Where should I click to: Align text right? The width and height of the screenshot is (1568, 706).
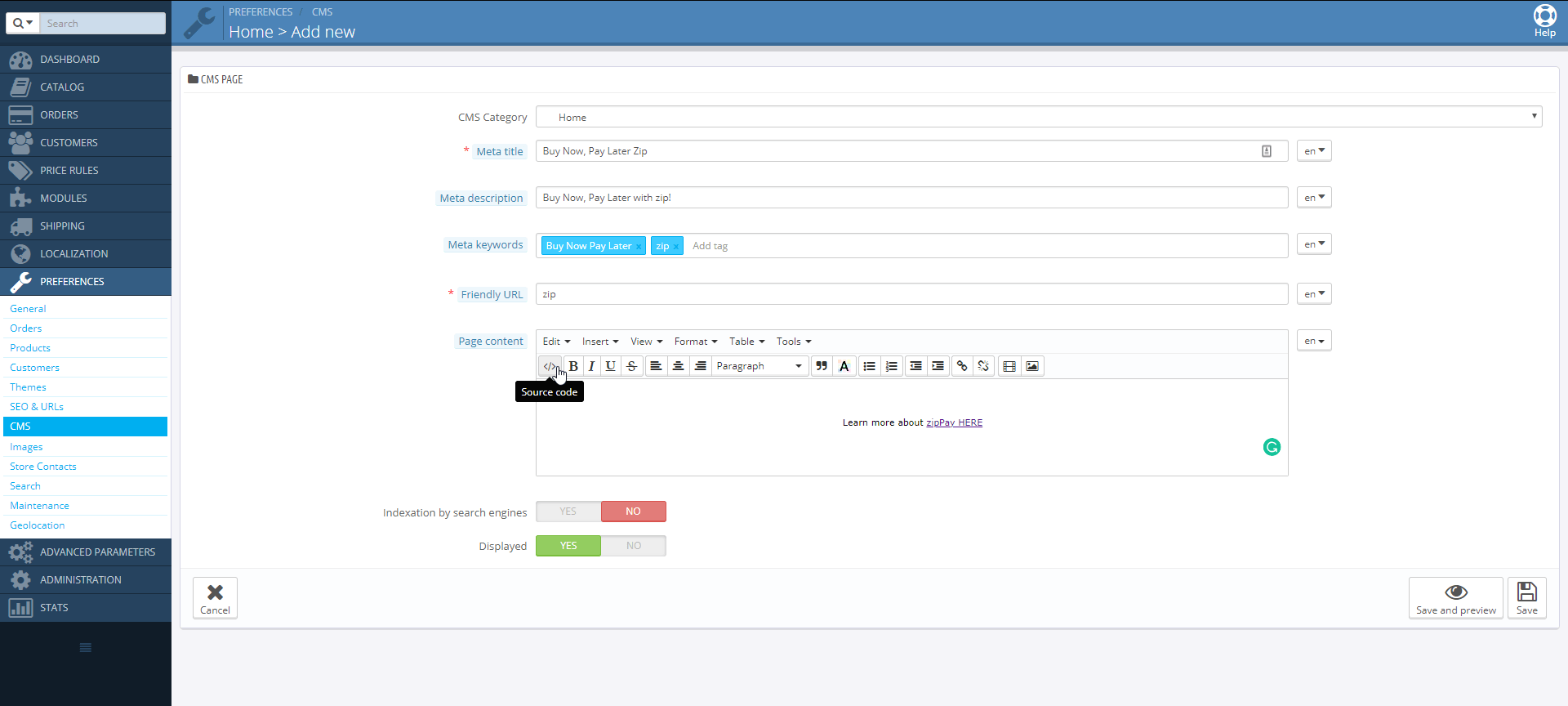tap(700, 366)
